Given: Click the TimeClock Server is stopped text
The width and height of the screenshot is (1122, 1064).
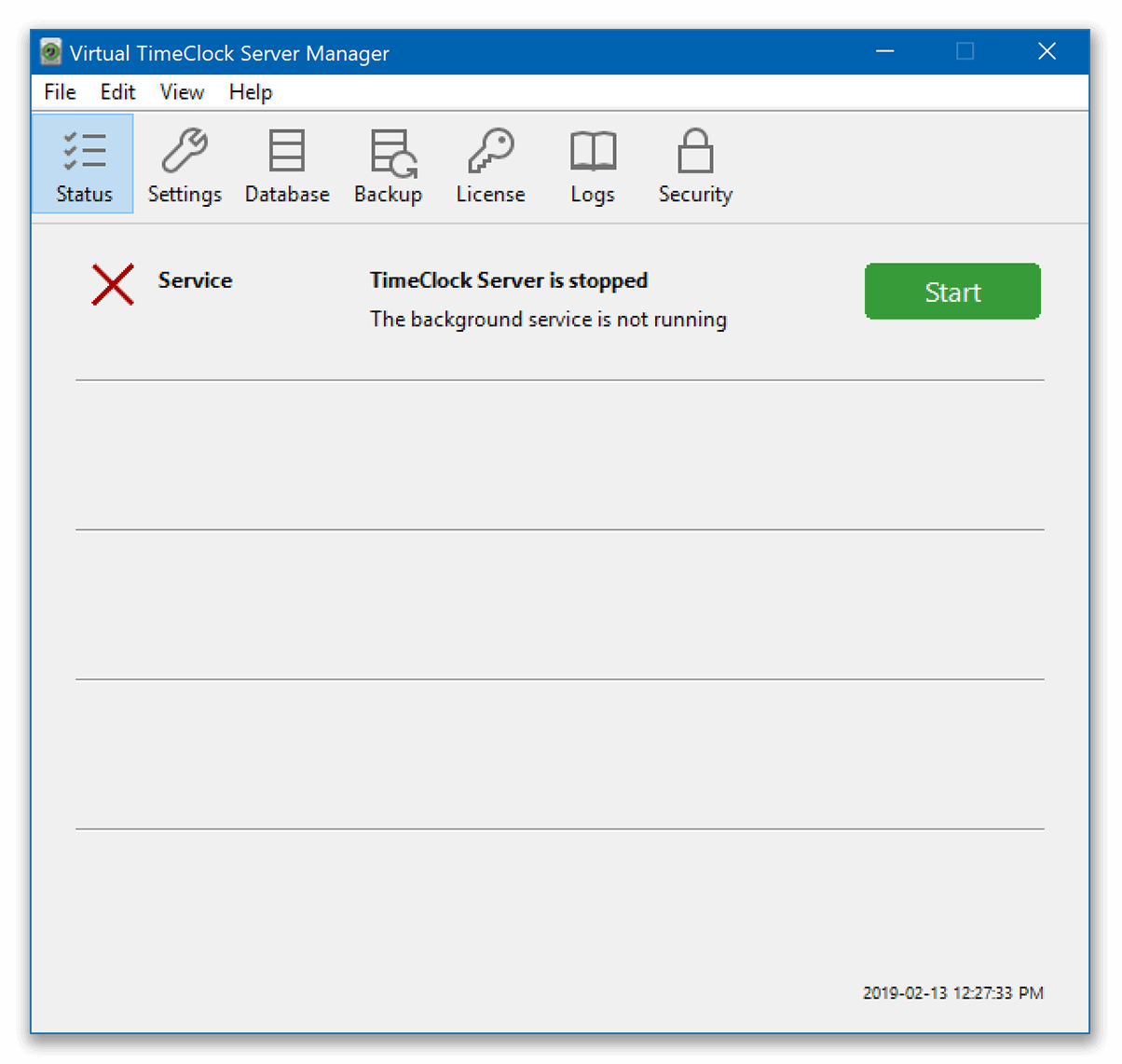Looking at the screenshot, I should tap(509, 280).
